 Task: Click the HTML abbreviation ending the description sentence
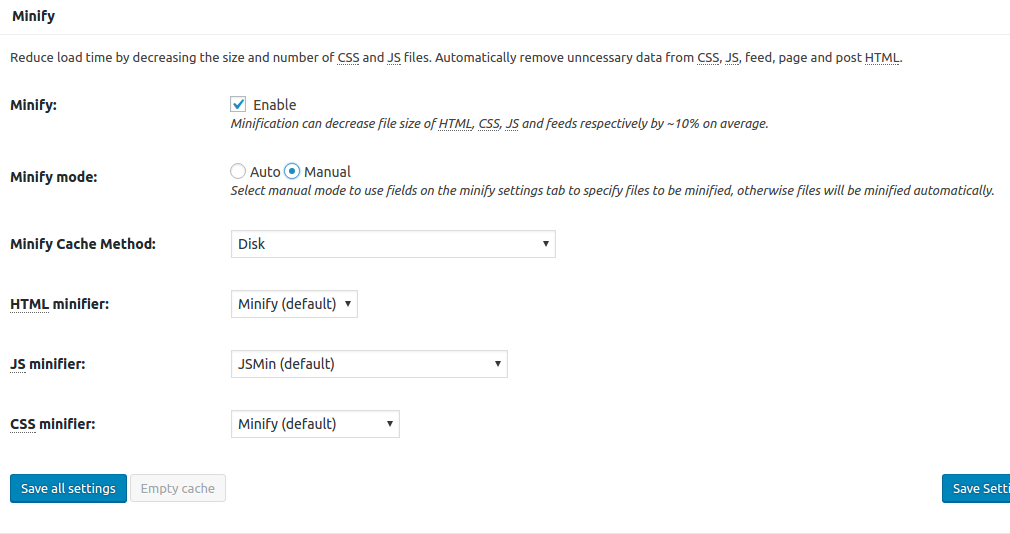click(x=882, y=57)
